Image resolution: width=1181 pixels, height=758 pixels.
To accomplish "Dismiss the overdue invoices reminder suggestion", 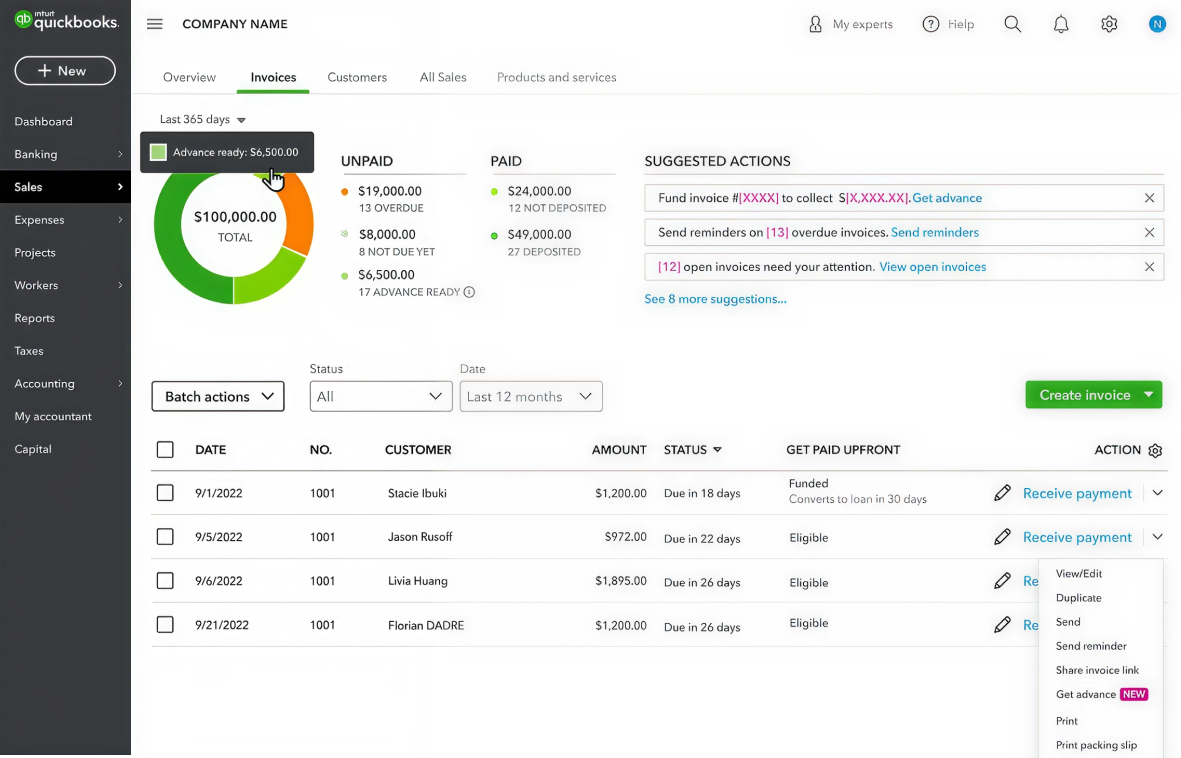I will tap(1149, 232).
